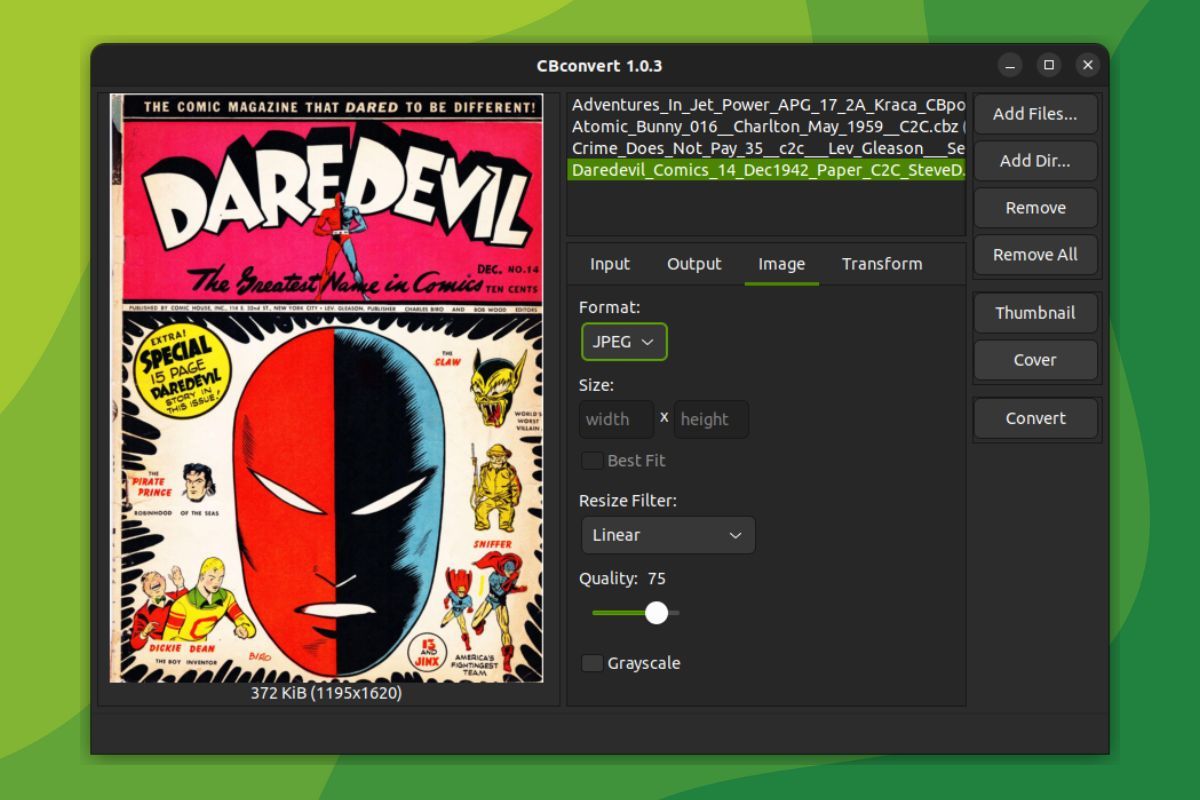The width and height of the screenshot is (1200, 800).
Task: Enable the Best Fit option
Action: [x=591, y=460]
